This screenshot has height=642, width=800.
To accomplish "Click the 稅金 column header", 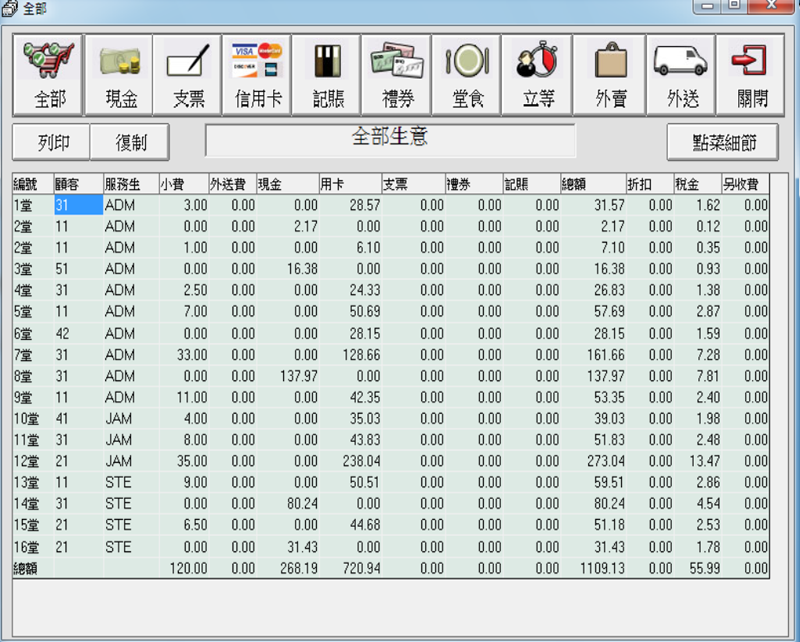I will coord(697,184).
